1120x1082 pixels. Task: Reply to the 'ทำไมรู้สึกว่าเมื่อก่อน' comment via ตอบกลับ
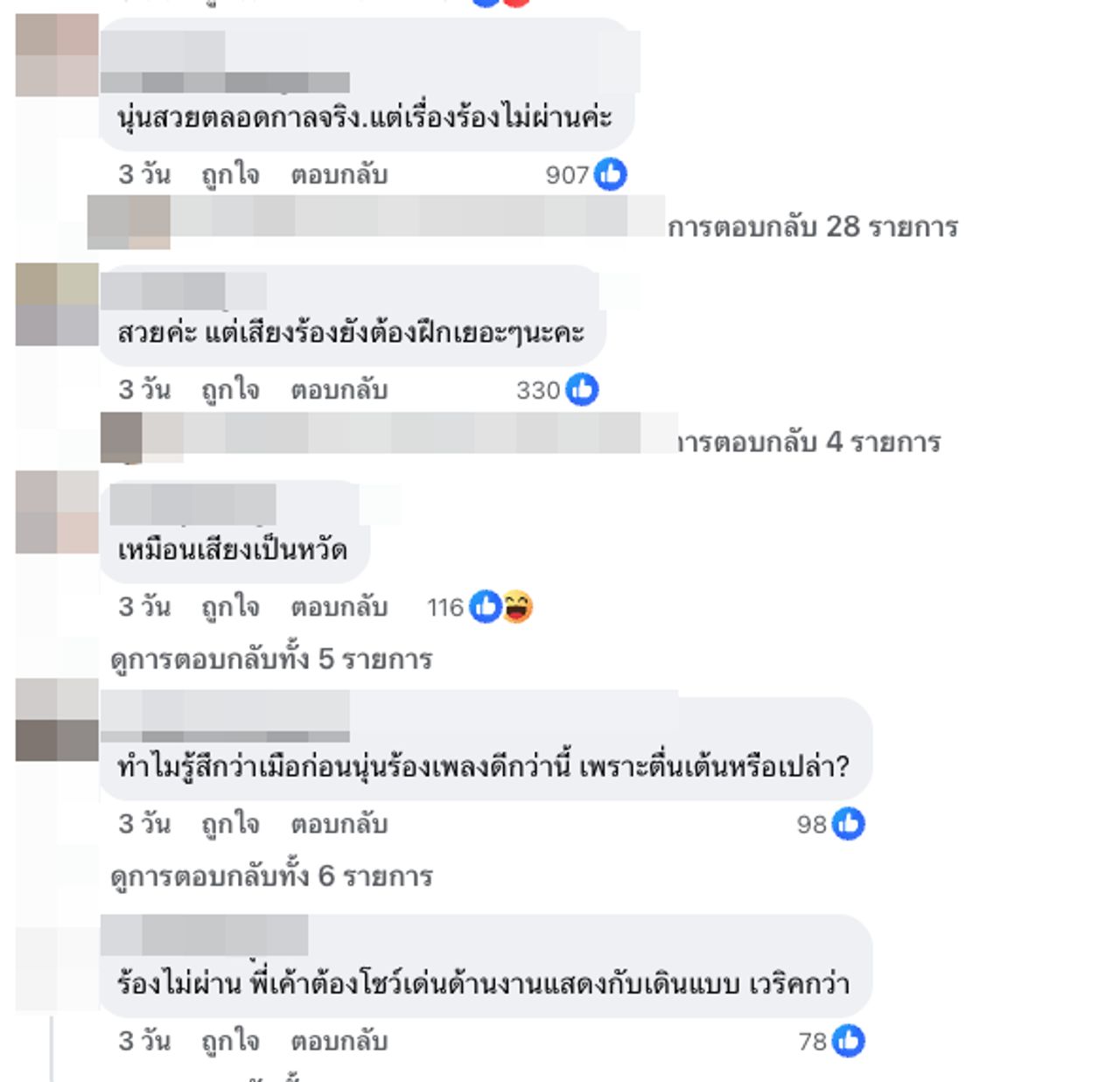339,823
